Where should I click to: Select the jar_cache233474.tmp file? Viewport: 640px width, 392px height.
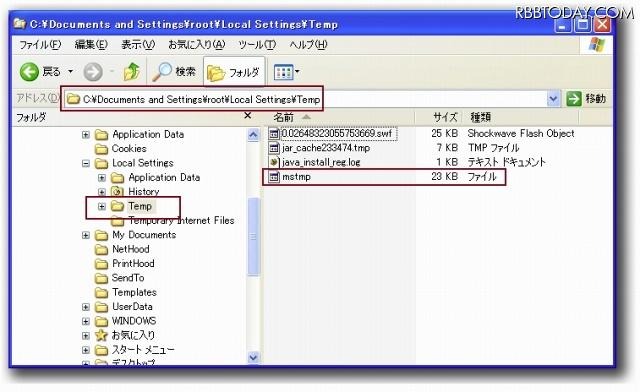(x=326, y=148)
